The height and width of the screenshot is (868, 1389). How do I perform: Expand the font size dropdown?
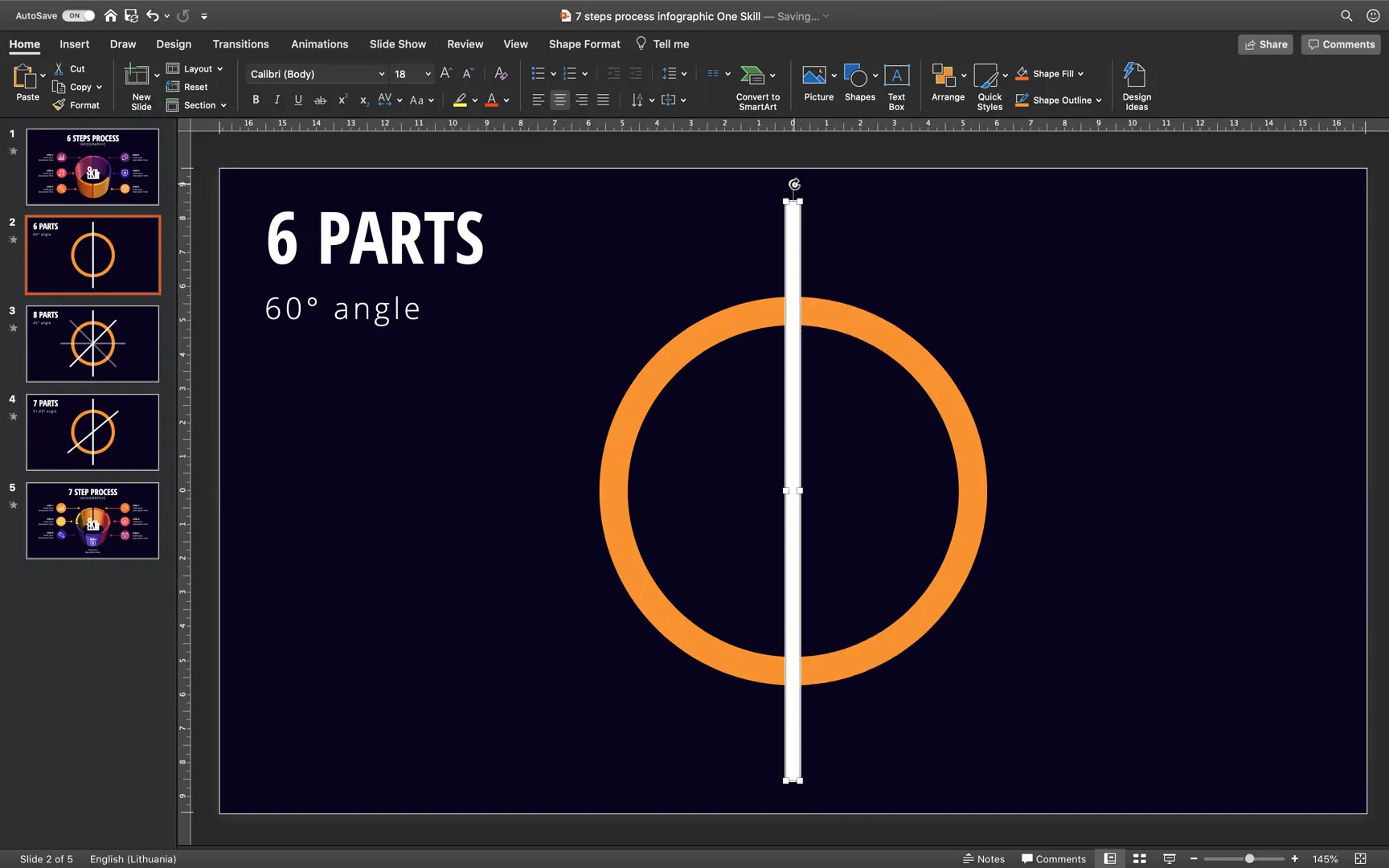pyautogui.click(x=427, y=73)
